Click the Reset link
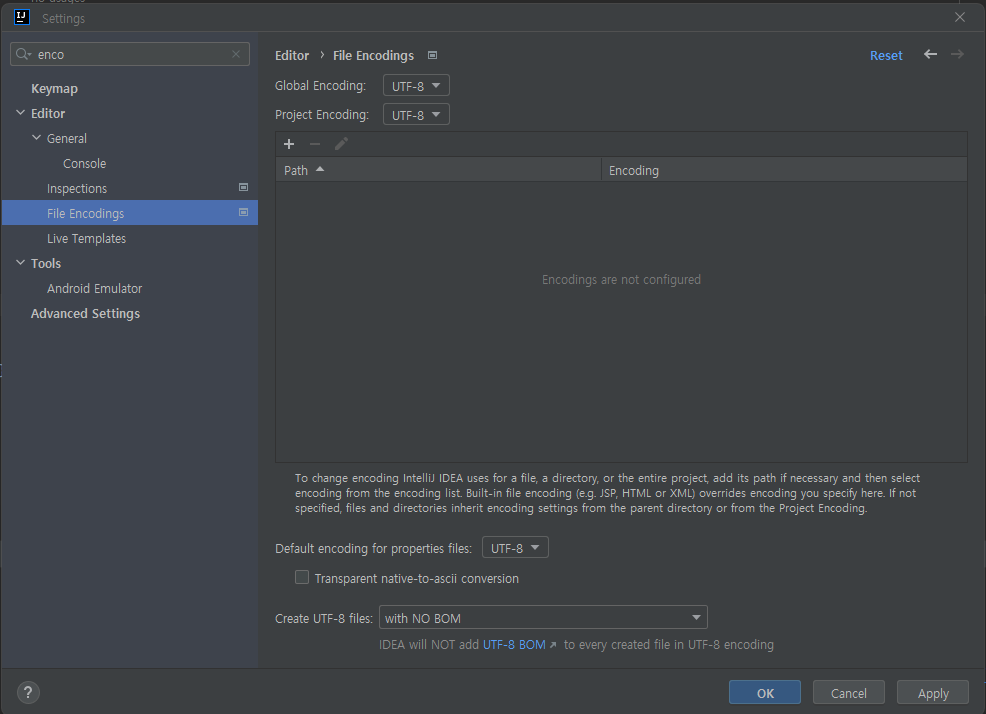The height and width of the screenshot is (714, 986). click(x=886, y=55)
